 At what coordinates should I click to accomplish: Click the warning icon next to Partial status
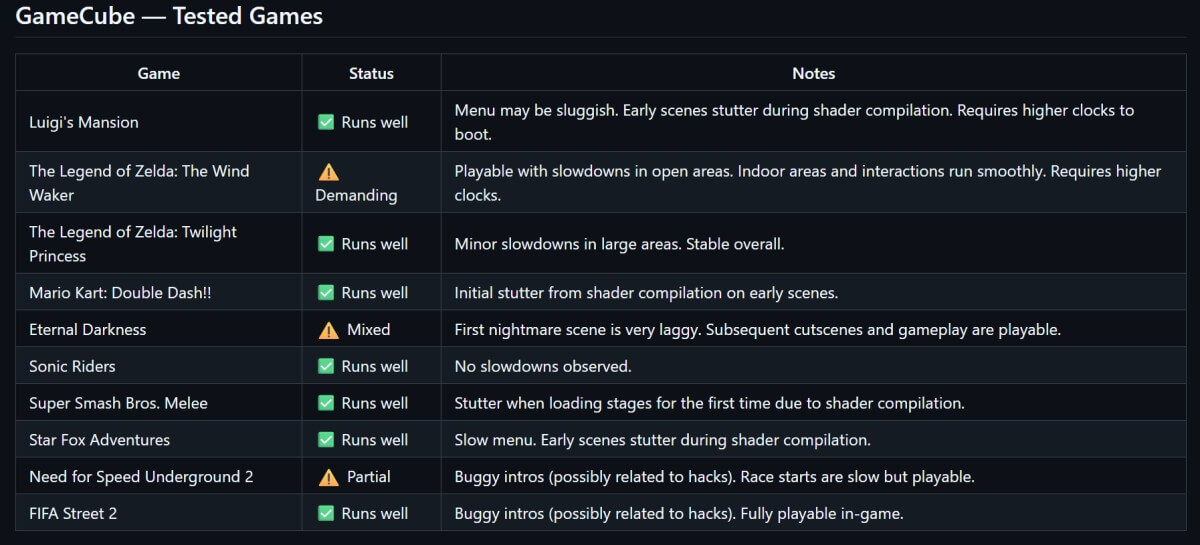(328, 477)
